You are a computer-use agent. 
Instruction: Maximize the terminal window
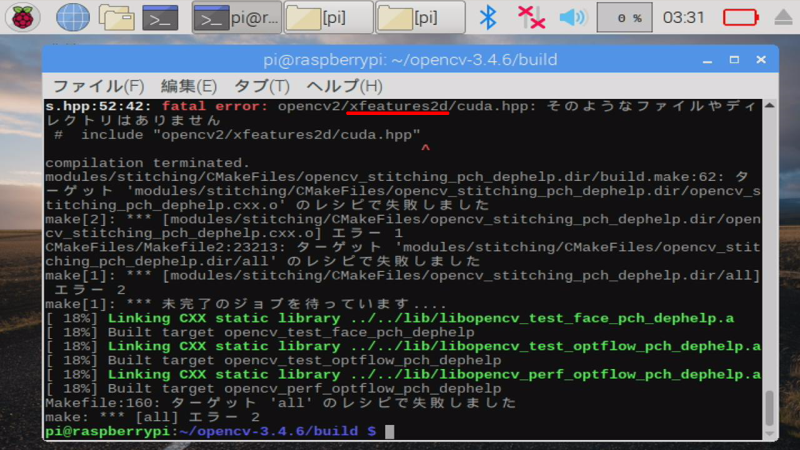coord(734,60)
